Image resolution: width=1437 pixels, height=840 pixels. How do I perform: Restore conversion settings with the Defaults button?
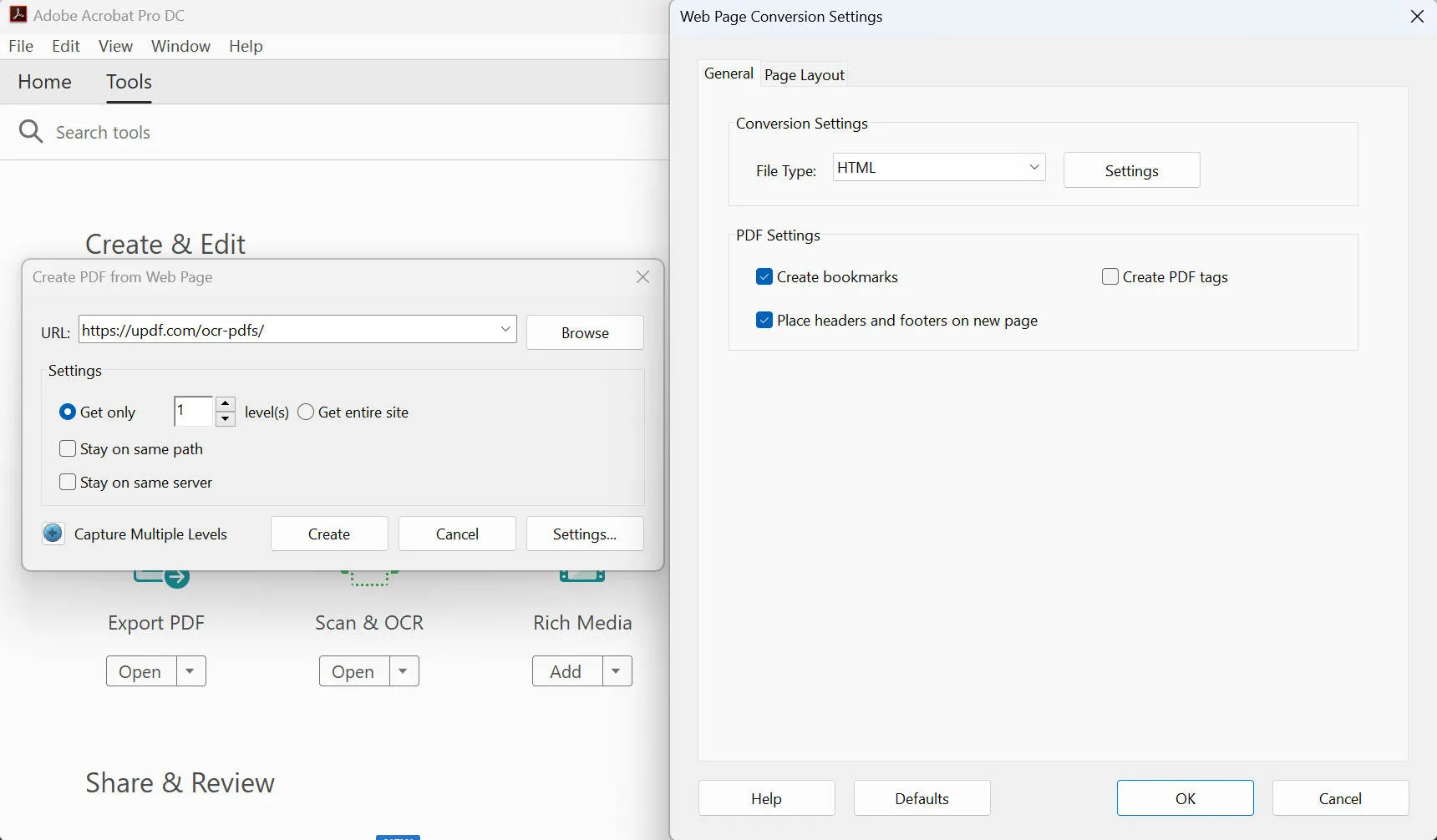click(922, 797)
